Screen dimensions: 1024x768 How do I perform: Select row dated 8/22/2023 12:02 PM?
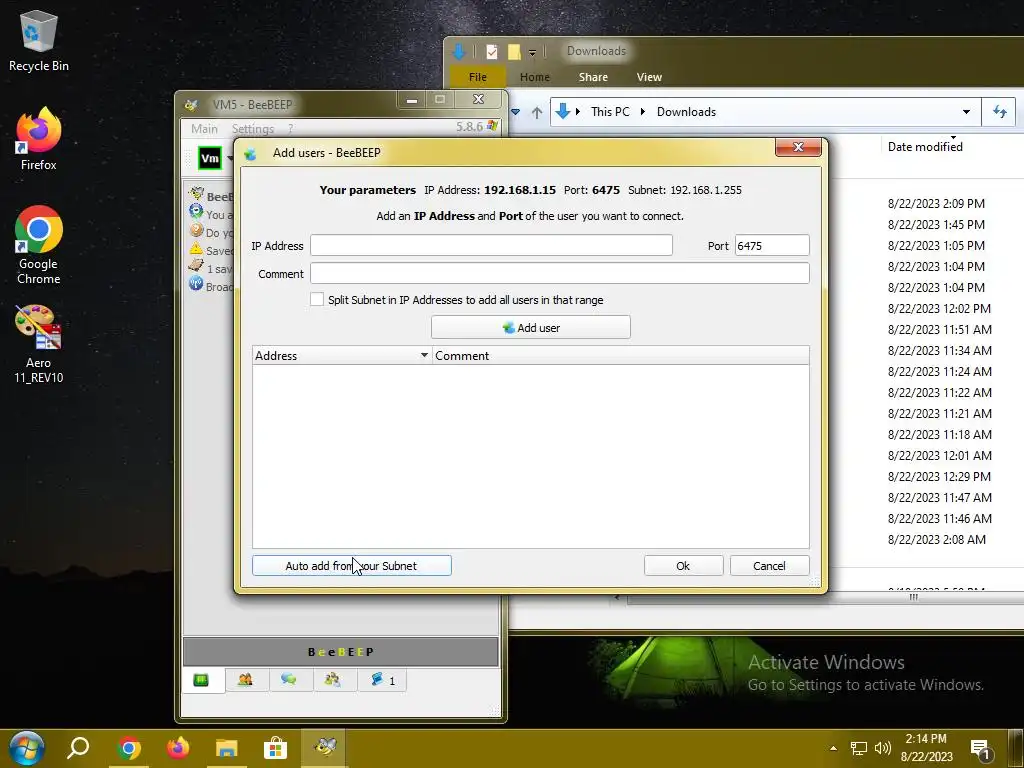(939, 308)
